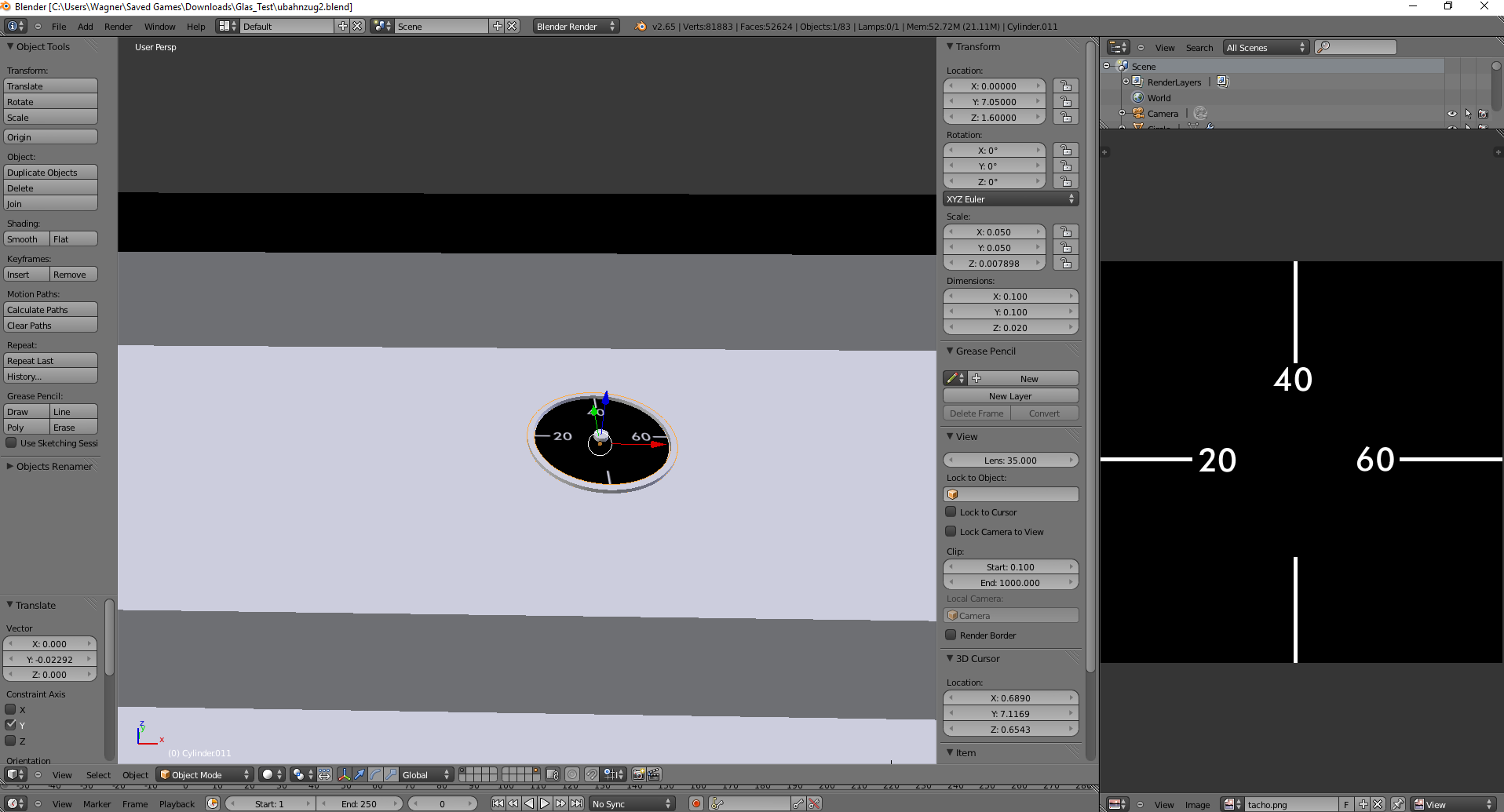The image size is (1504, 812).
Task: Toggle the auto keyframe record button
Action: click(x=695, y=803)
